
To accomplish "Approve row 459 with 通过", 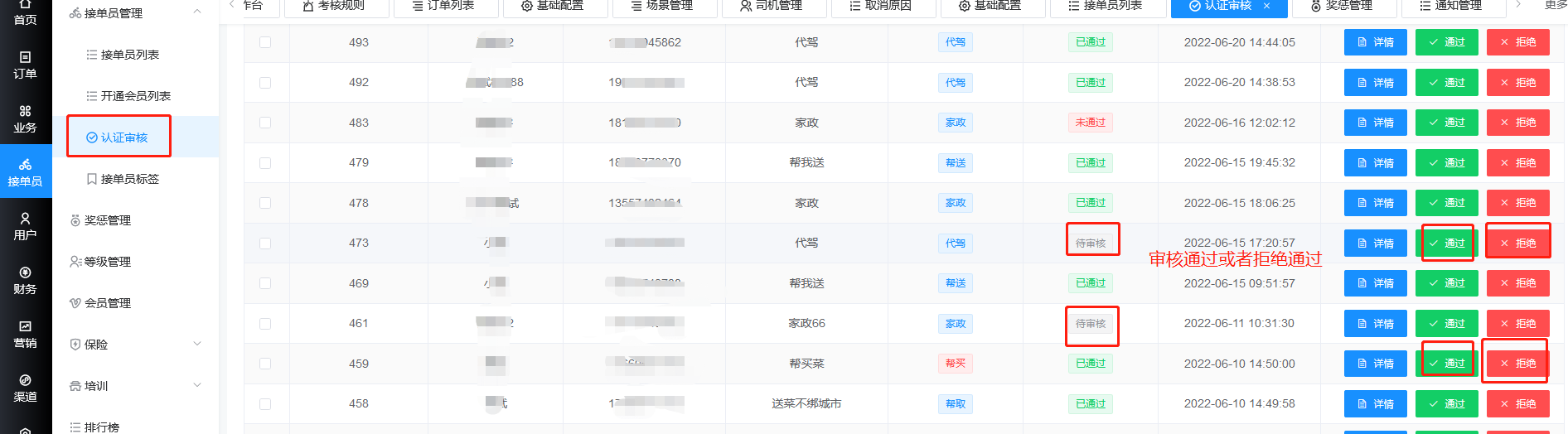I will pos(1447,364).
